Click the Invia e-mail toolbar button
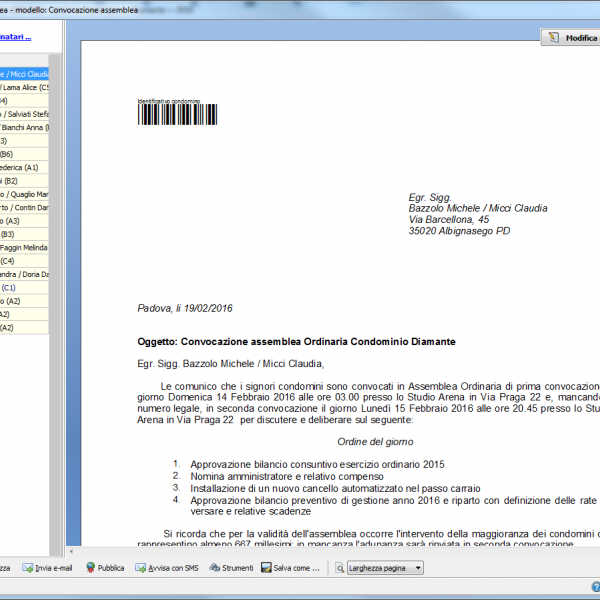Viewport: 600px width, 600px height. (47, 568)
